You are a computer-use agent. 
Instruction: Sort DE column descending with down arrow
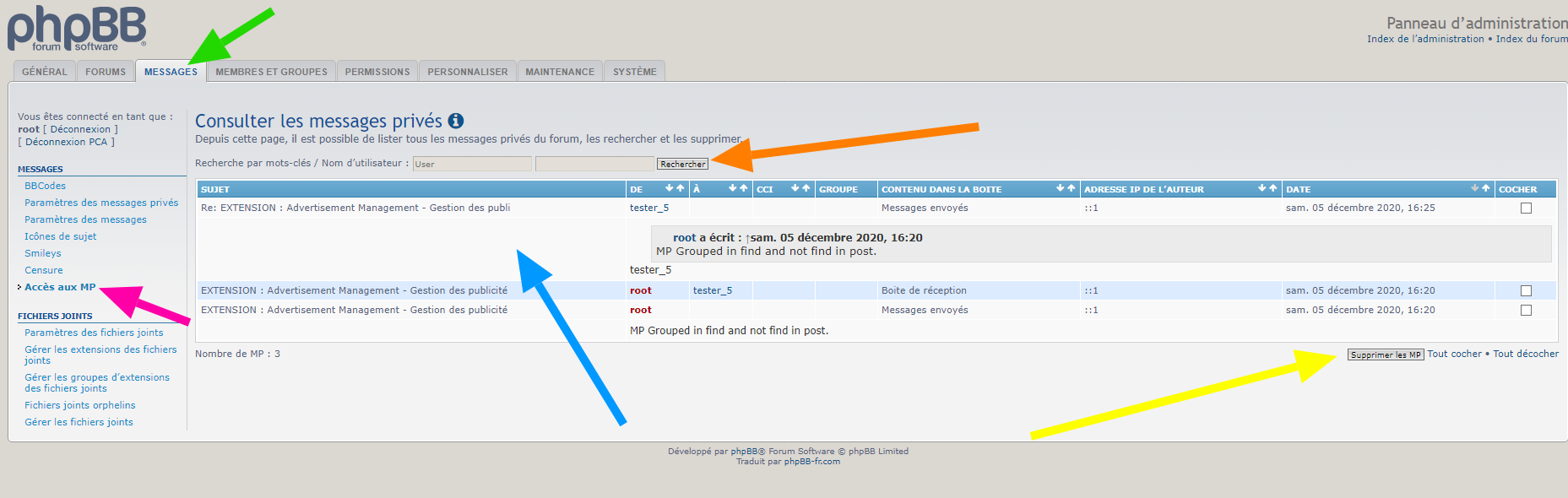click(669, 188)
